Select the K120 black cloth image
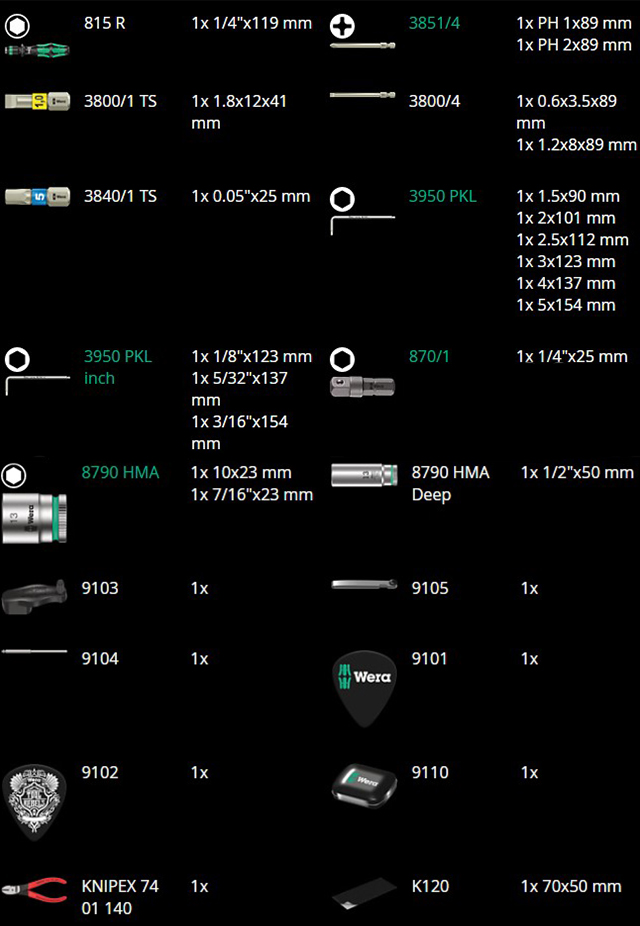The width and height of the screenshot is (640, 926). [364, 892]
